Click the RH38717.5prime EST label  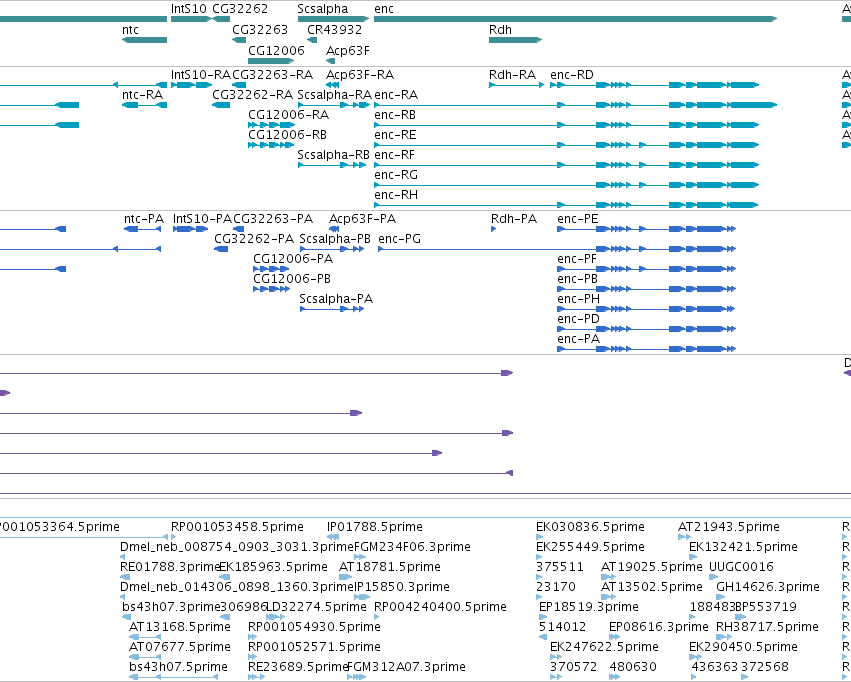click(x=767, y=627)
